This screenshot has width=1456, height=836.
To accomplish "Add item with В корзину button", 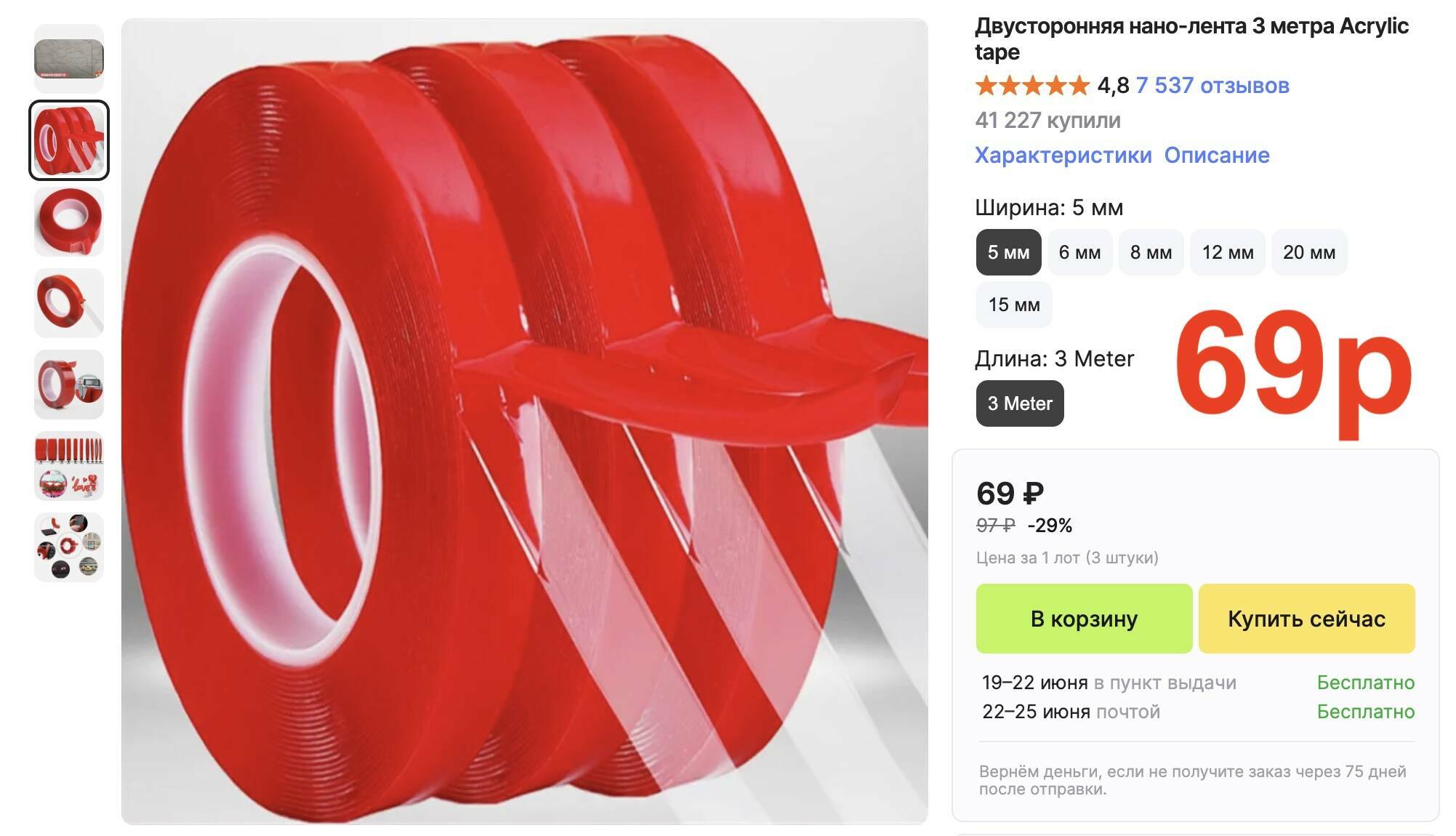I will [1084, 619].
